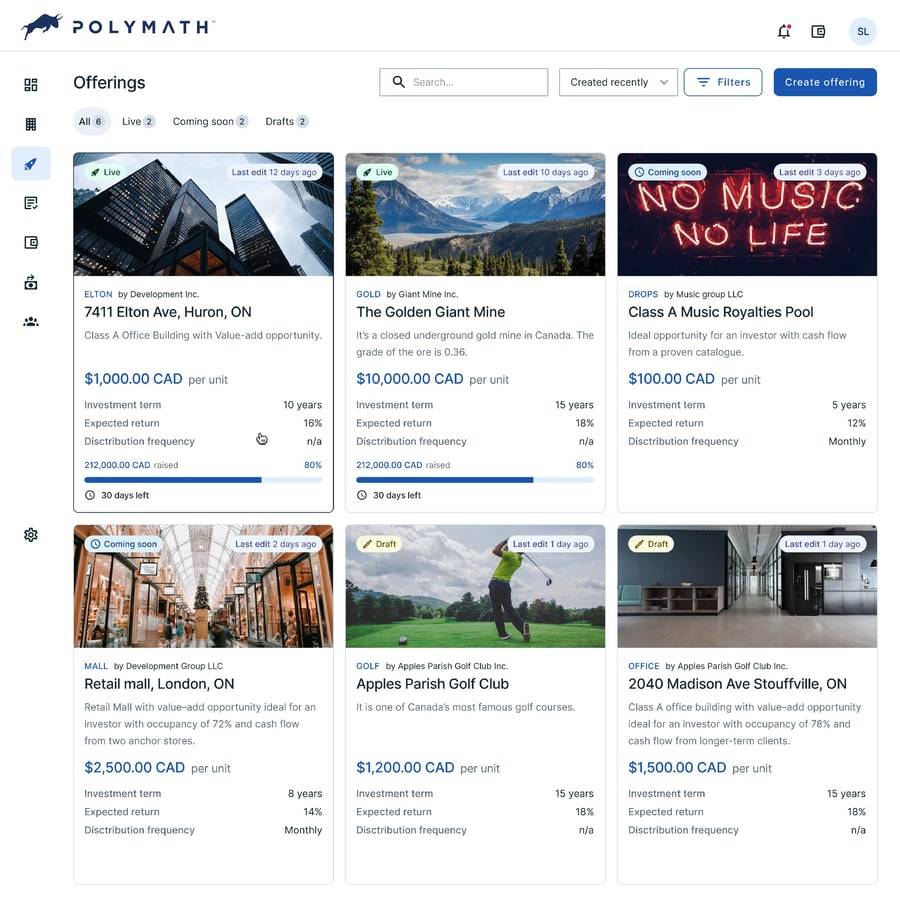Open the settings gear icon

click(31, 535)
